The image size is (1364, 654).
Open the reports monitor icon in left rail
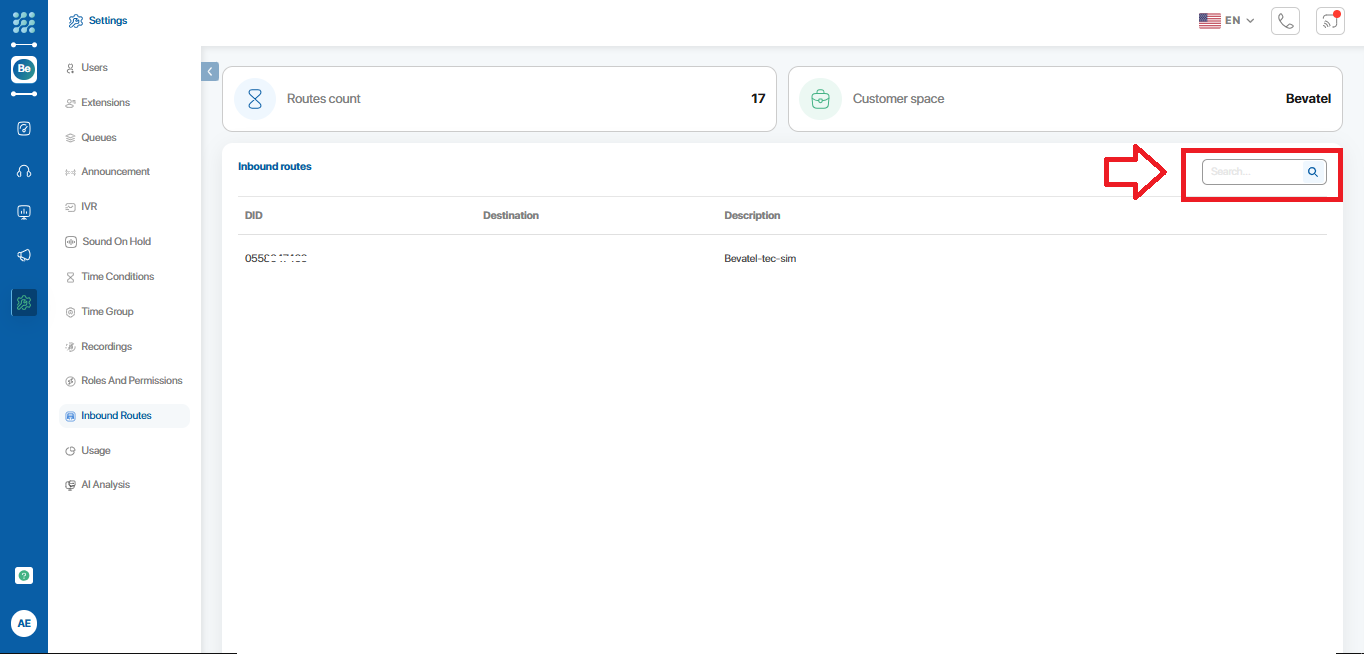tap(24, 212)
